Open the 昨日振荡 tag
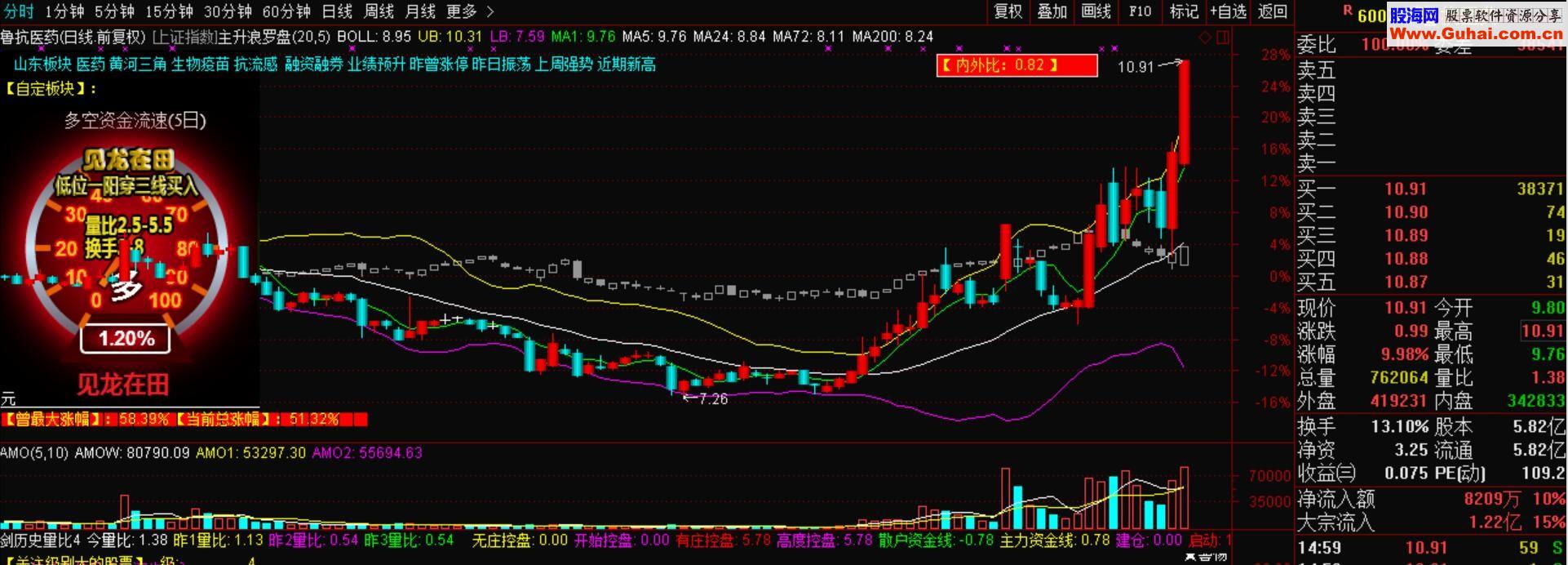 pyautogui.click(x=501, y=65)
